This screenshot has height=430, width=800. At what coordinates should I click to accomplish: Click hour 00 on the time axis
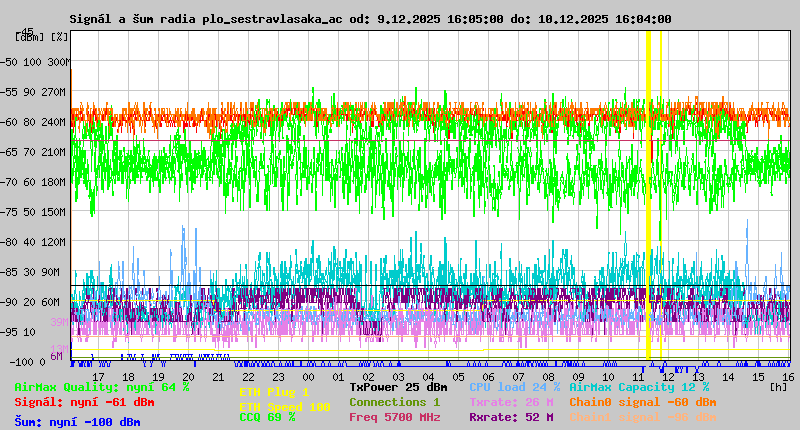pos(309,376)
